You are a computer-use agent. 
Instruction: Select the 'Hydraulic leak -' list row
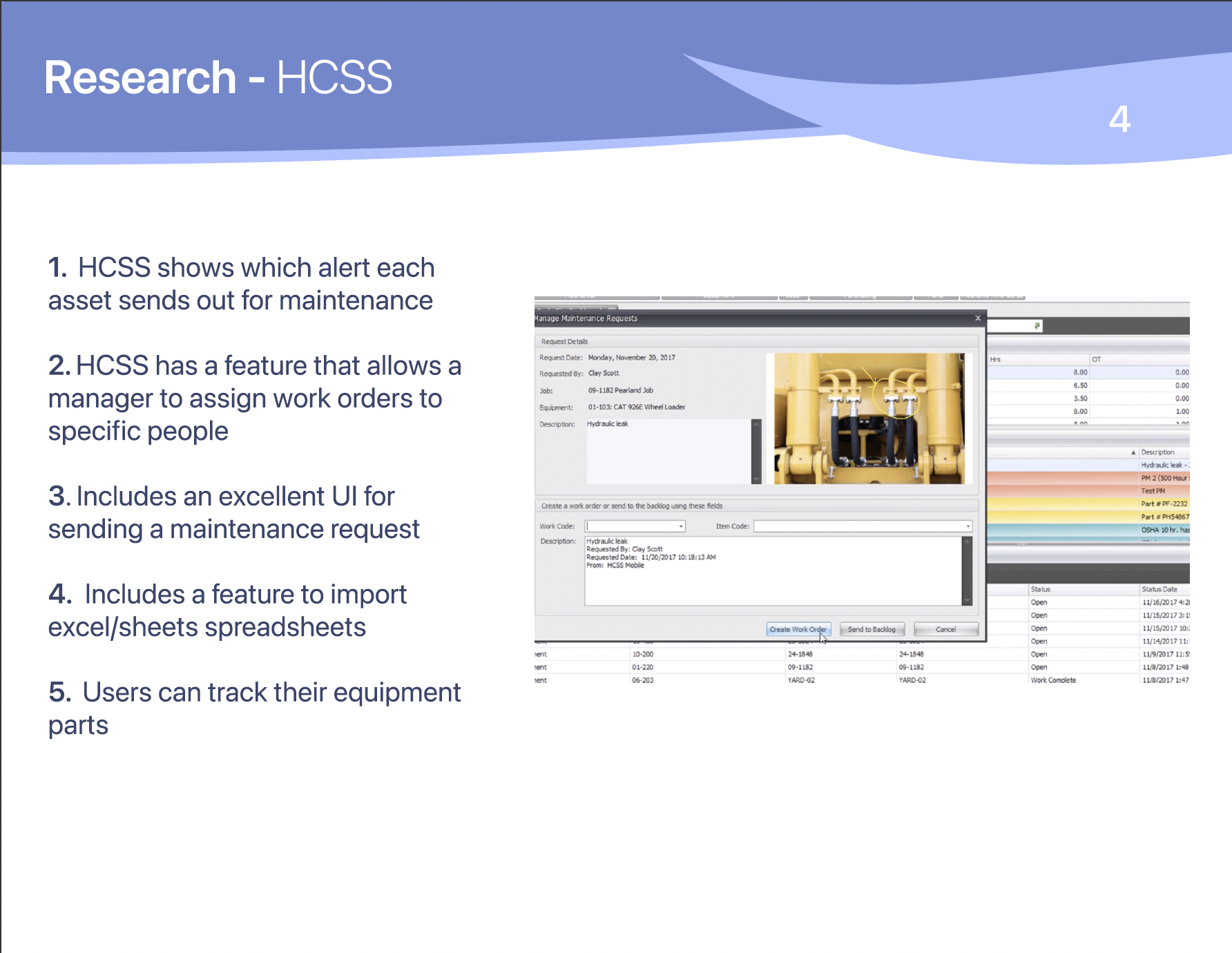(x=1088, y=465)
